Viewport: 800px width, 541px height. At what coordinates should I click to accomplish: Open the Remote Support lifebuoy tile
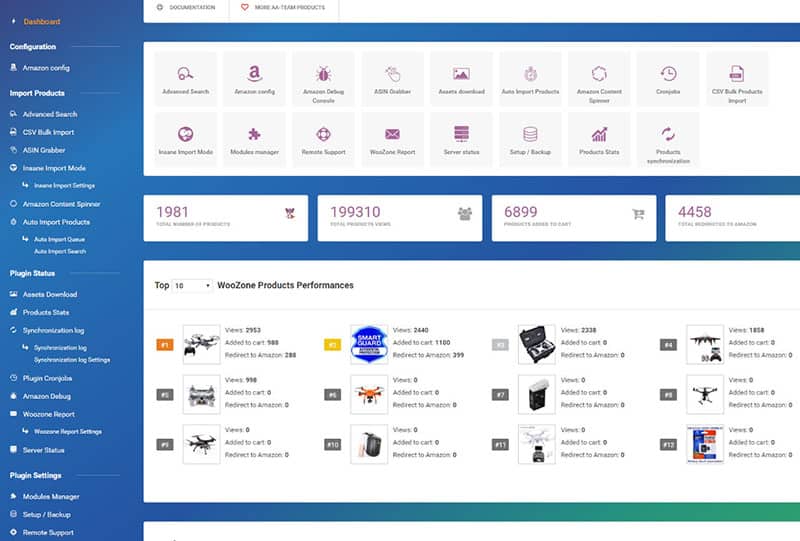pyautogui.click(x=323, y=139)
